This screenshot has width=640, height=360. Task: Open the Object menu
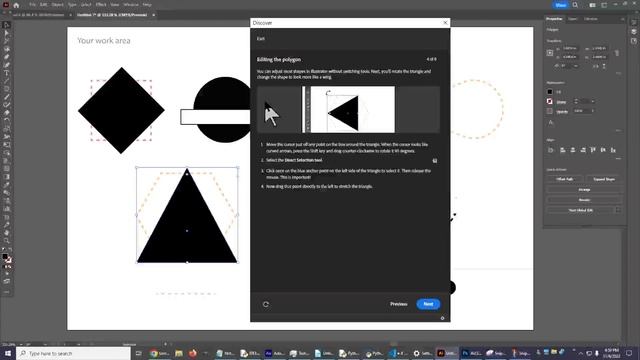click(57, 5)
